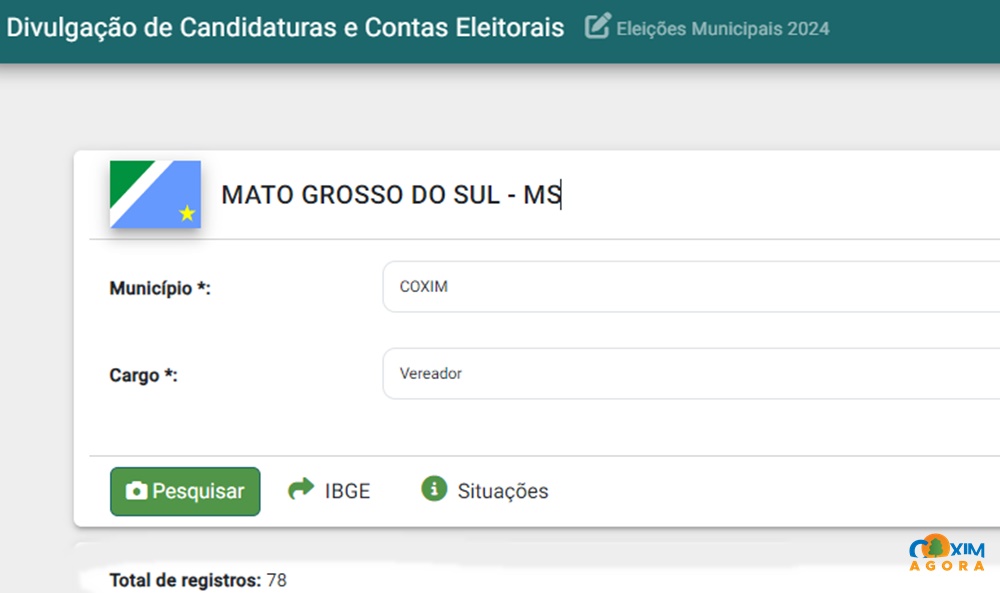The height and width of the screenshot is (593, 1000).
Task: Click the info icon beside Situações
Action: click(433, 489)
